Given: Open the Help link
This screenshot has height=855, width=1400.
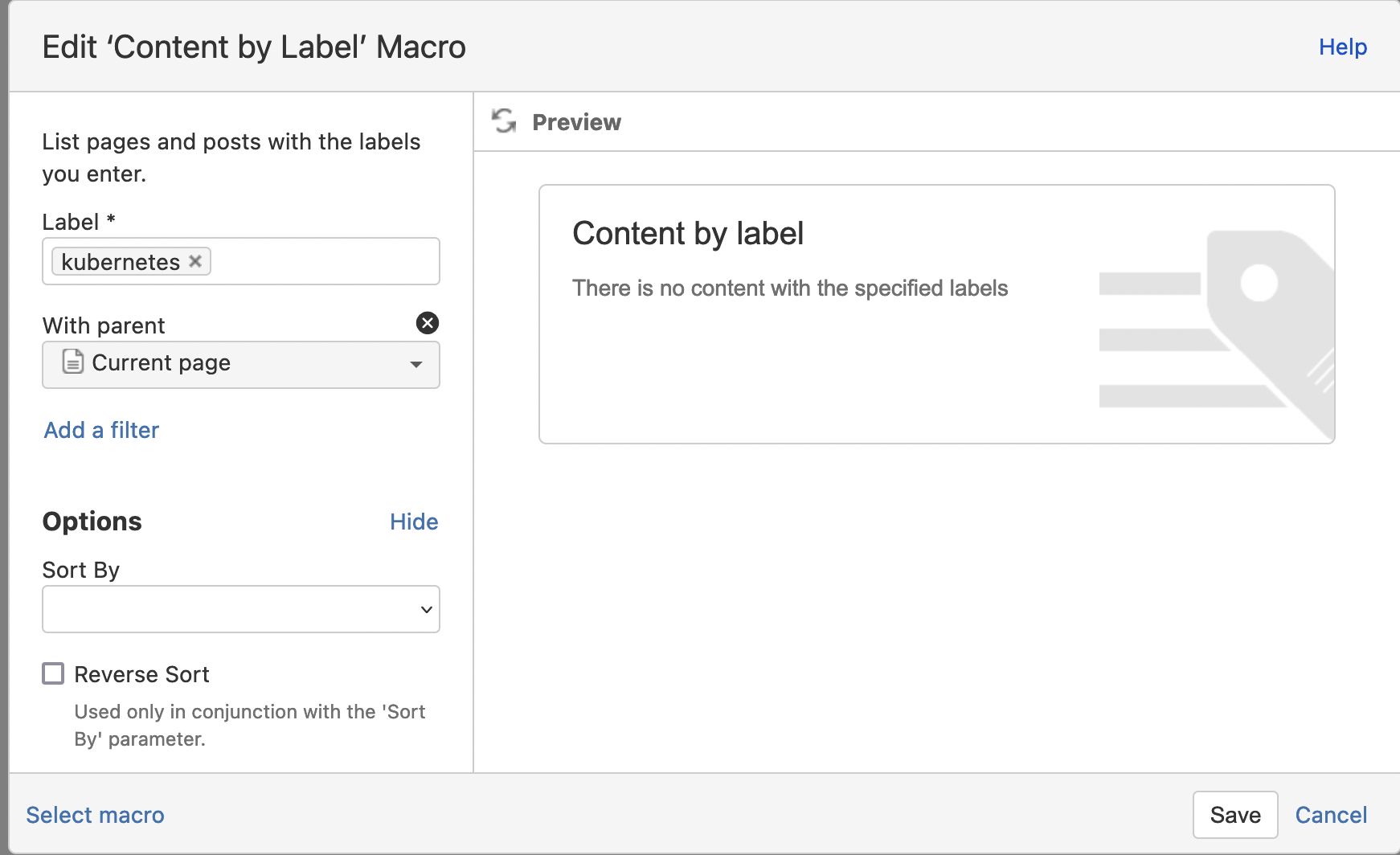Looking at the screenshot, I should [1342, 47].
